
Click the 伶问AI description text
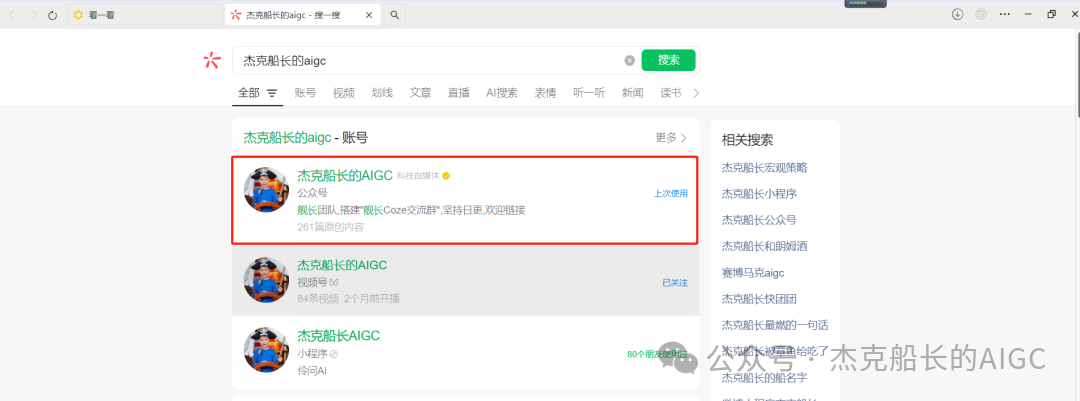point(312,371)
